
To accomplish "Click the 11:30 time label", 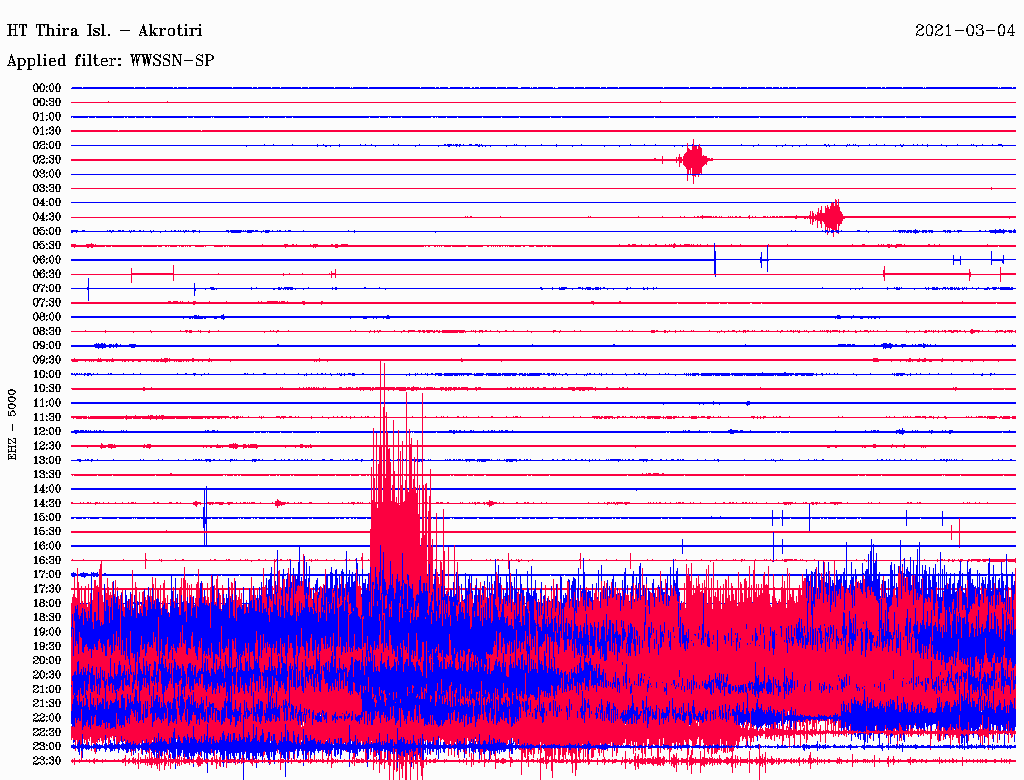I will click(47, 417).
